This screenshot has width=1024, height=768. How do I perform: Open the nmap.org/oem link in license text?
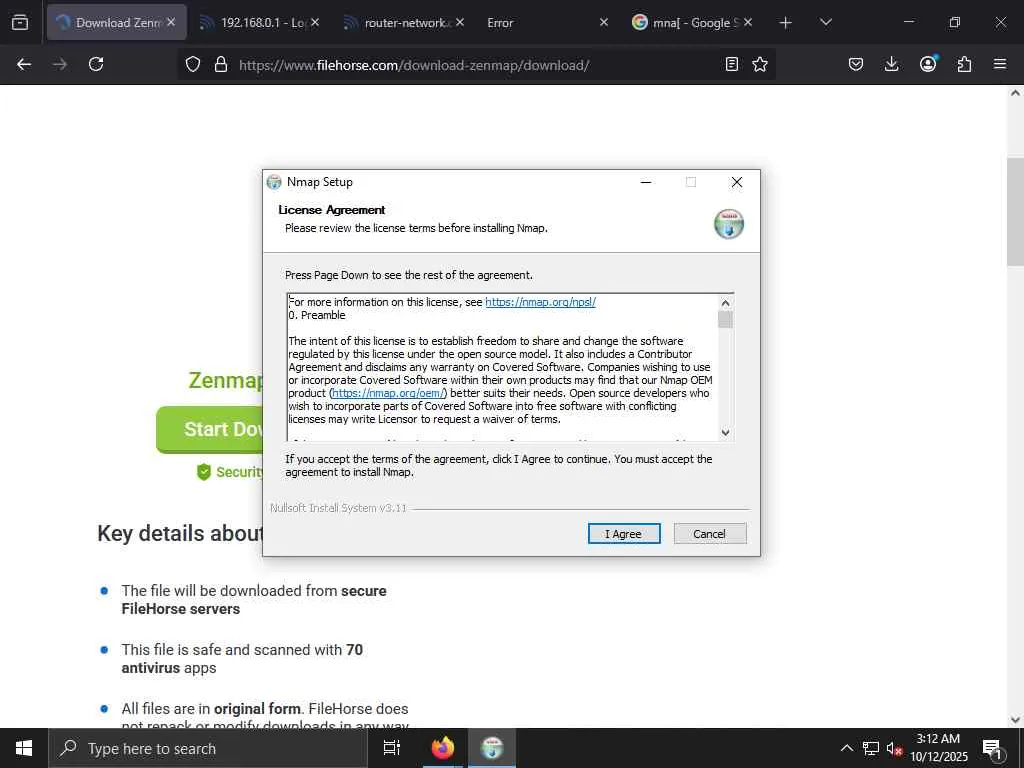(x=388, y=393)
